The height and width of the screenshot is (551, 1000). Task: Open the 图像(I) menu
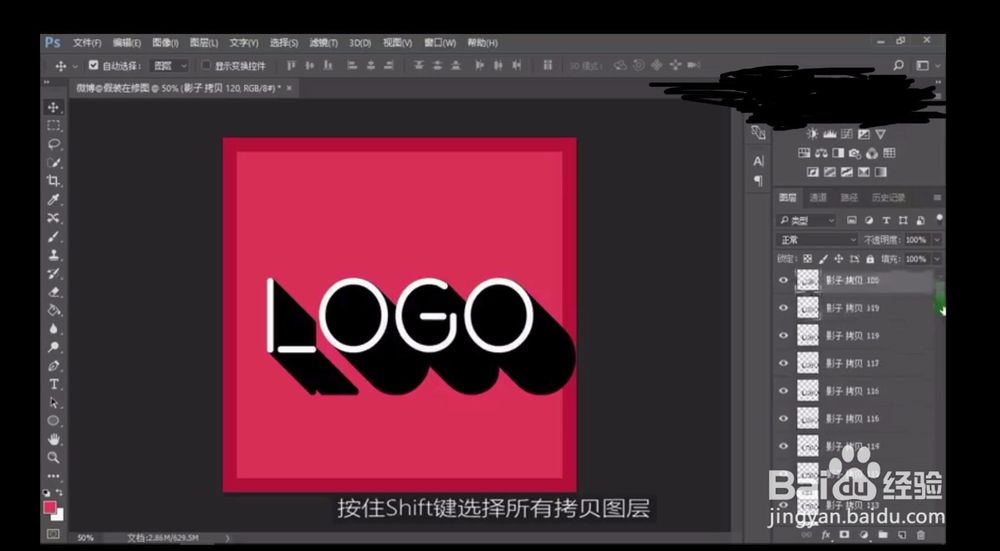[x=165, y=43]
